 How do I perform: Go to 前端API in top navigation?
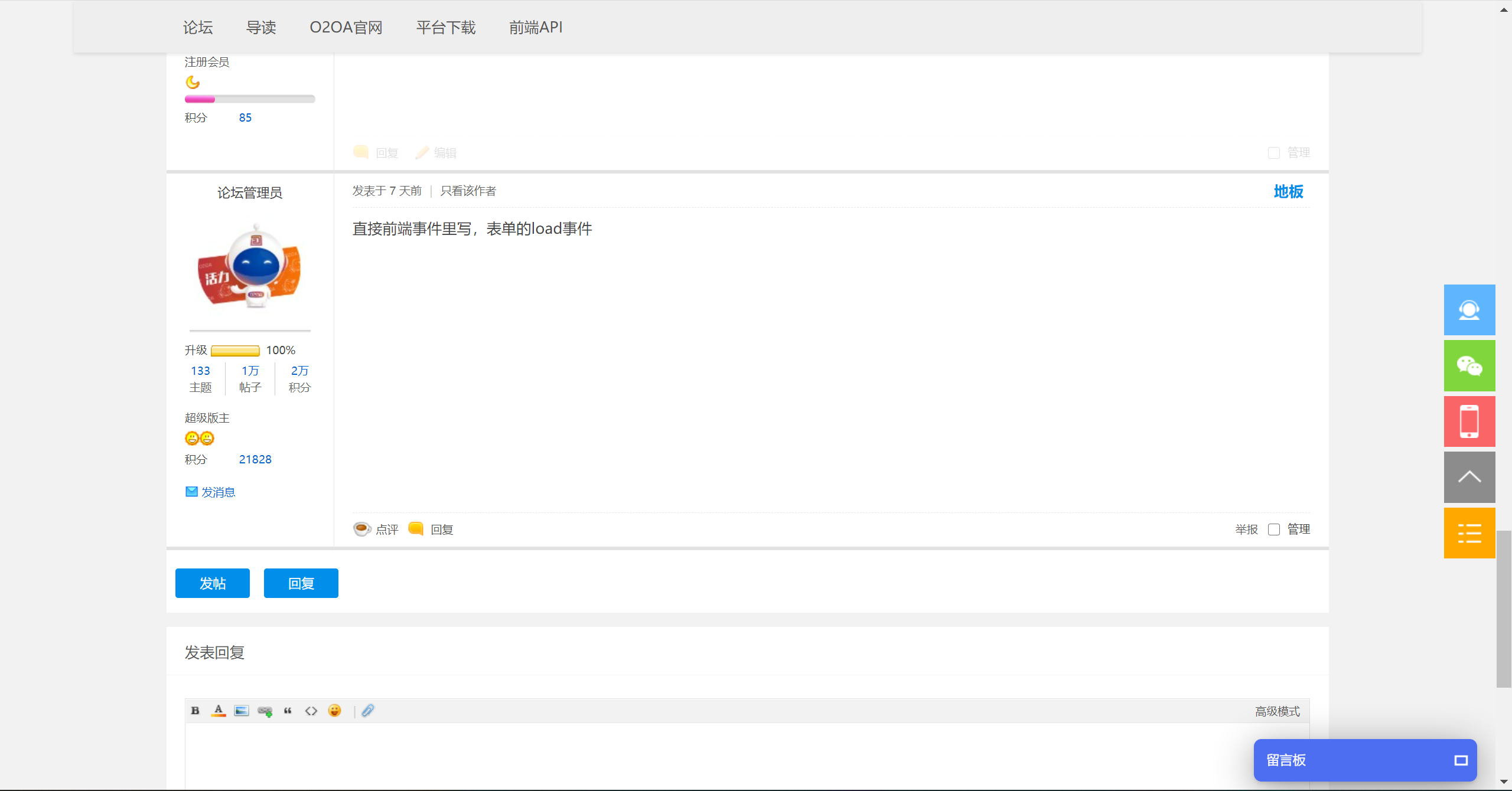[x=535, y=27]
